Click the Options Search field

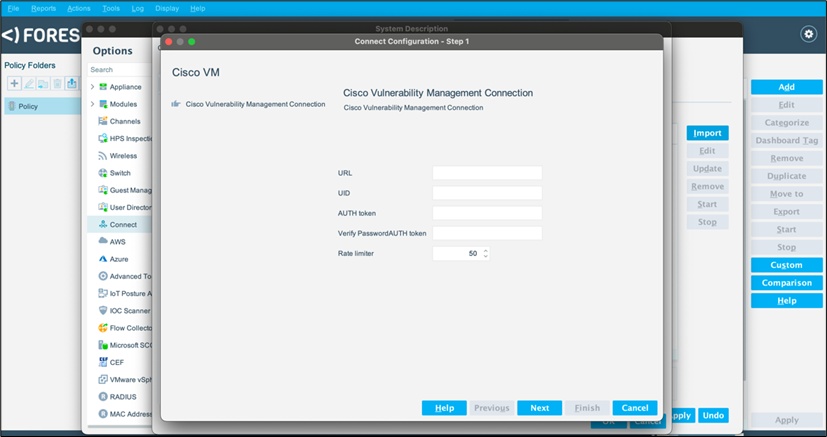tap(120, 70)
